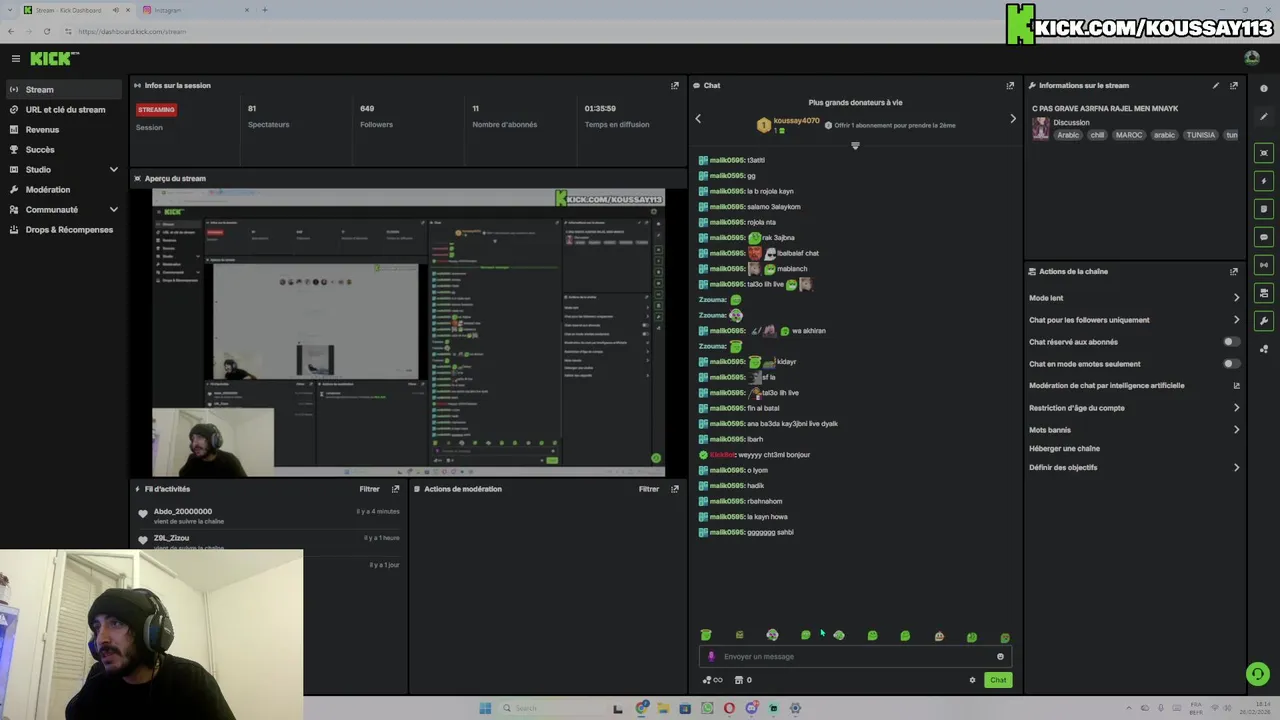Toggle Chat en mode emotes seulement
Screen dimensions: 1280x720
tap(1231, 364)
